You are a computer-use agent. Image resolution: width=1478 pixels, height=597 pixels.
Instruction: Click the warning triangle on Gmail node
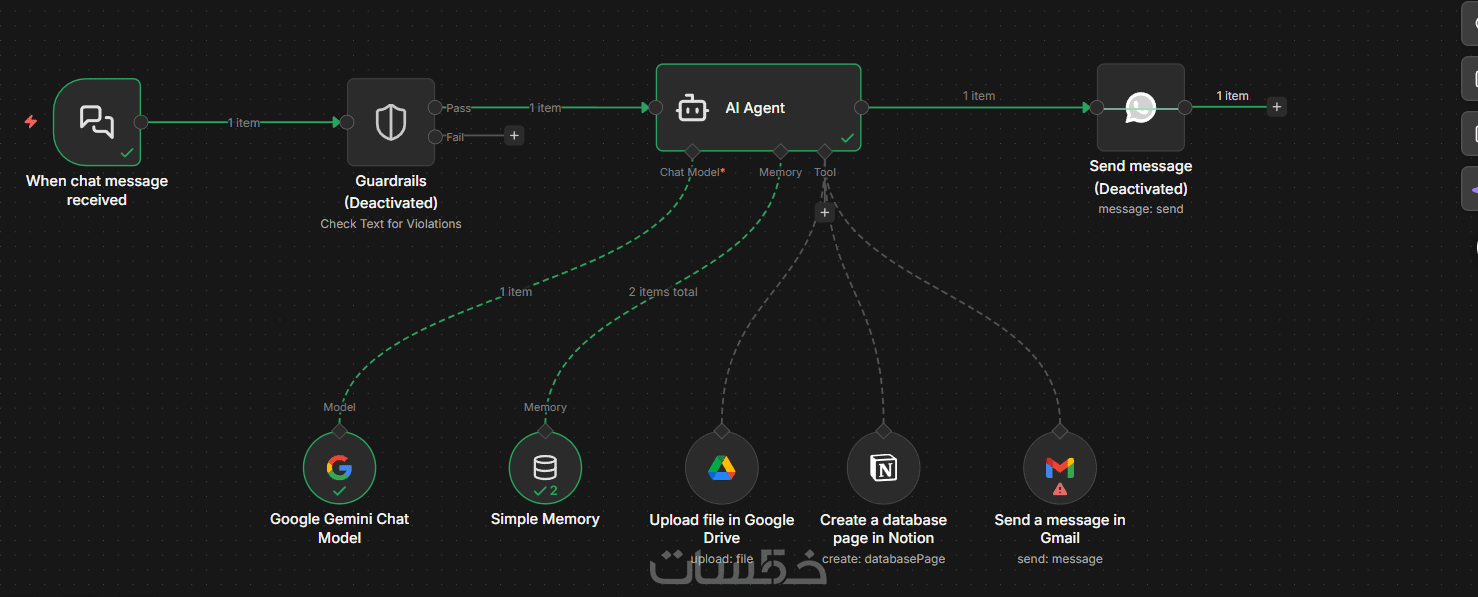point(1060,490)
